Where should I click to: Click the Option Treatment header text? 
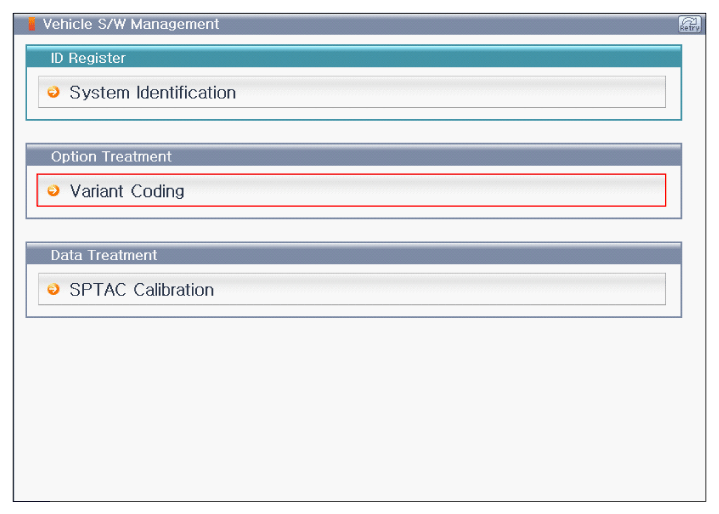tap(111, 157)
